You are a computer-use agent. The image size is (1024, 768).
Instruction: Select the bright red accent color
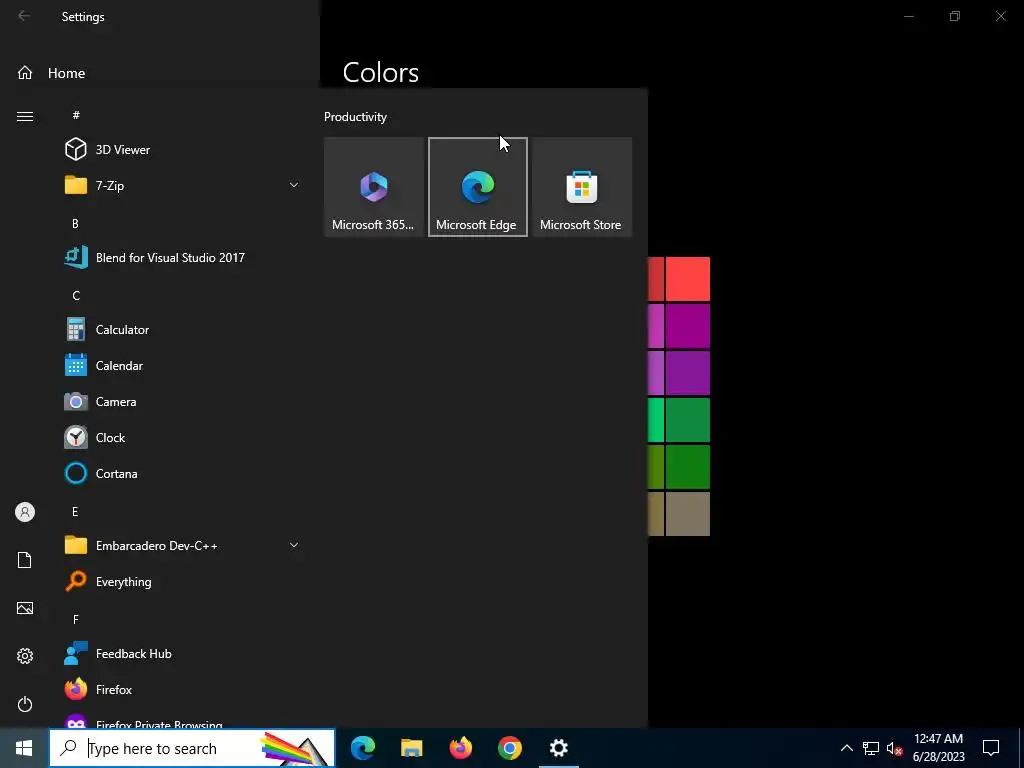click(x=688, y=279)
